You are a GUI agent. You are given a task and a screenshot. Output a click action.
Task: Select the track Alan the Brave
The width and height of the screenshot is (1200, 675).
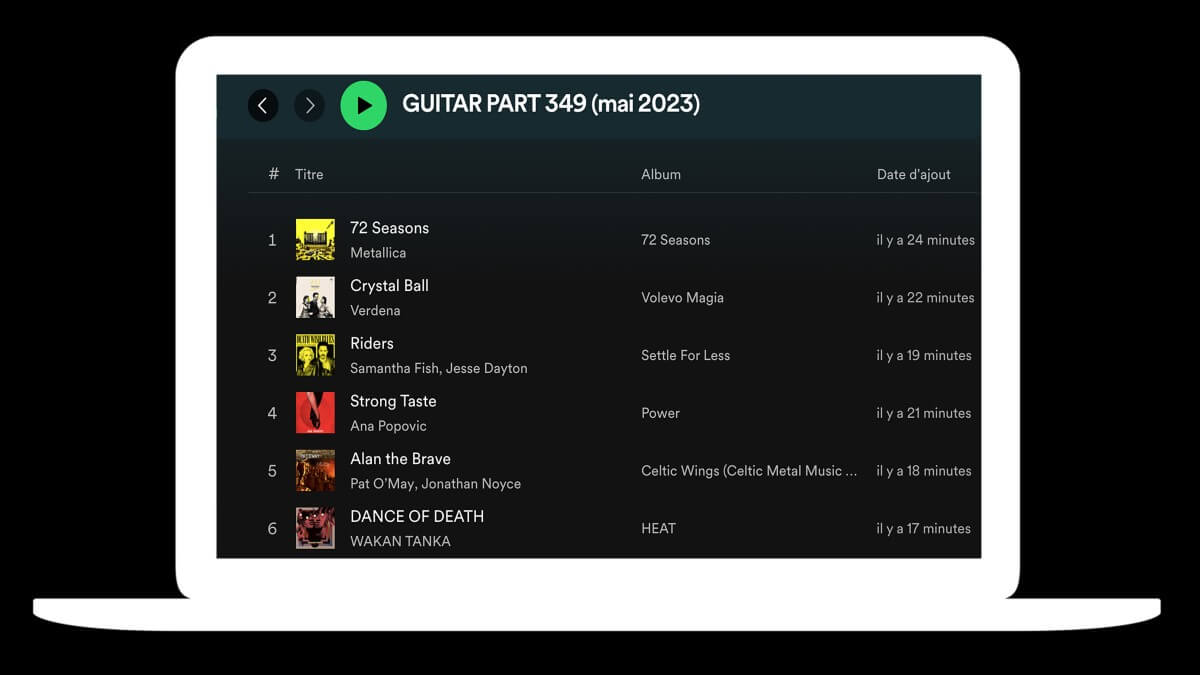[x=400, y=459]
